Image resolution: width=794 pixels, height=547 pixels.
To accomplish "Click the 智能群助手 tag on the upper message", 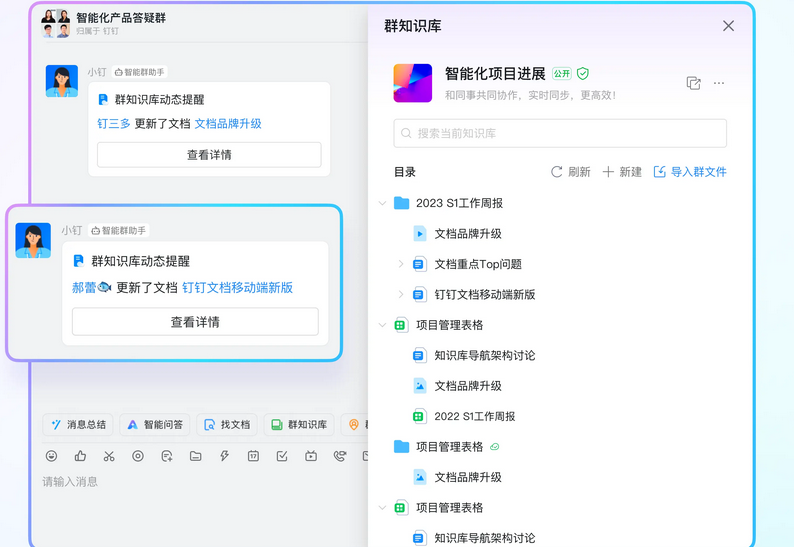I will [139, 72].
